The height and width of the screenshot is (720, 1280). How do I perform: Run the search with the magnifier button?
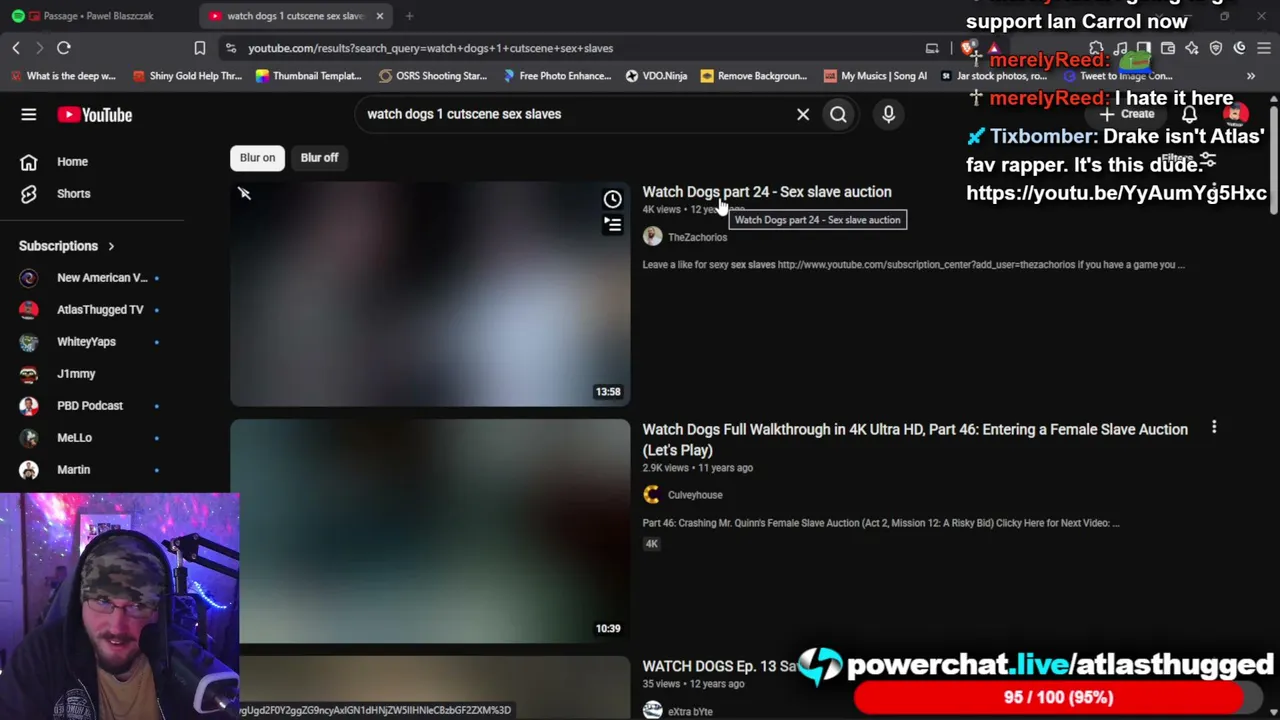click(838, 114)
